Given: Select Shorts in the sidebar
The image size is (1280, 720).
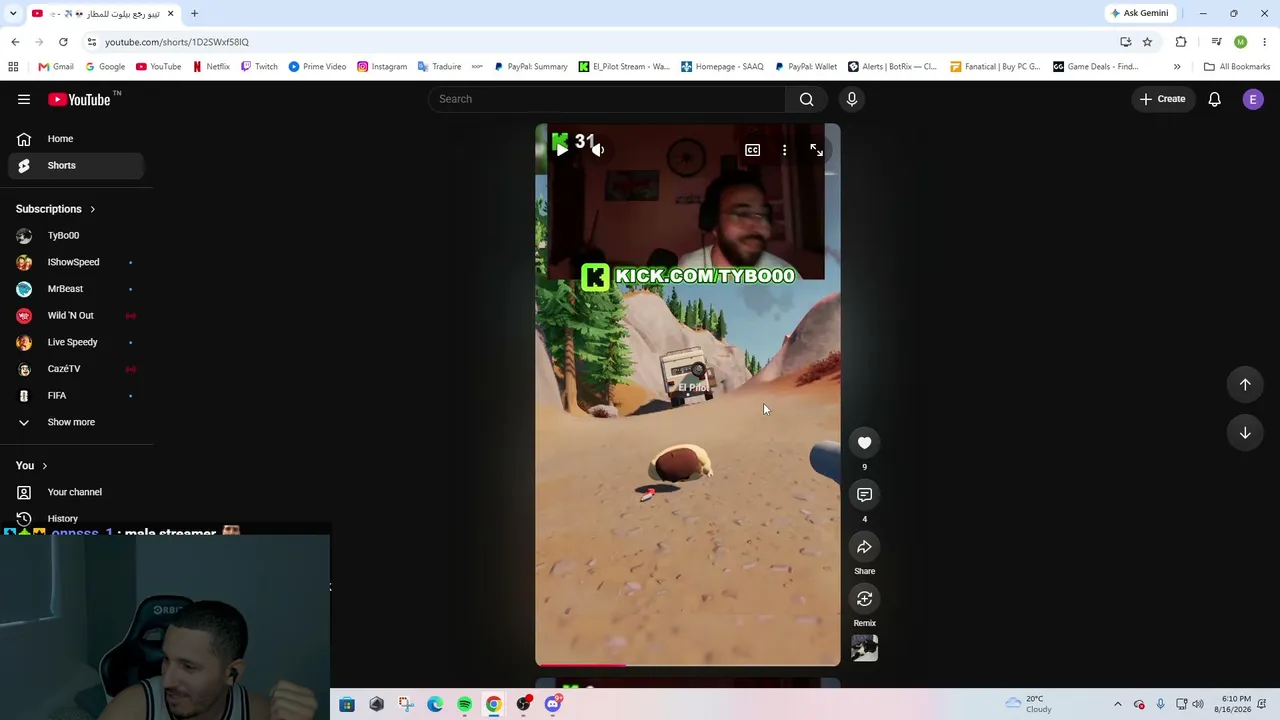Looking at the screenshot, I should pos(76,165).
